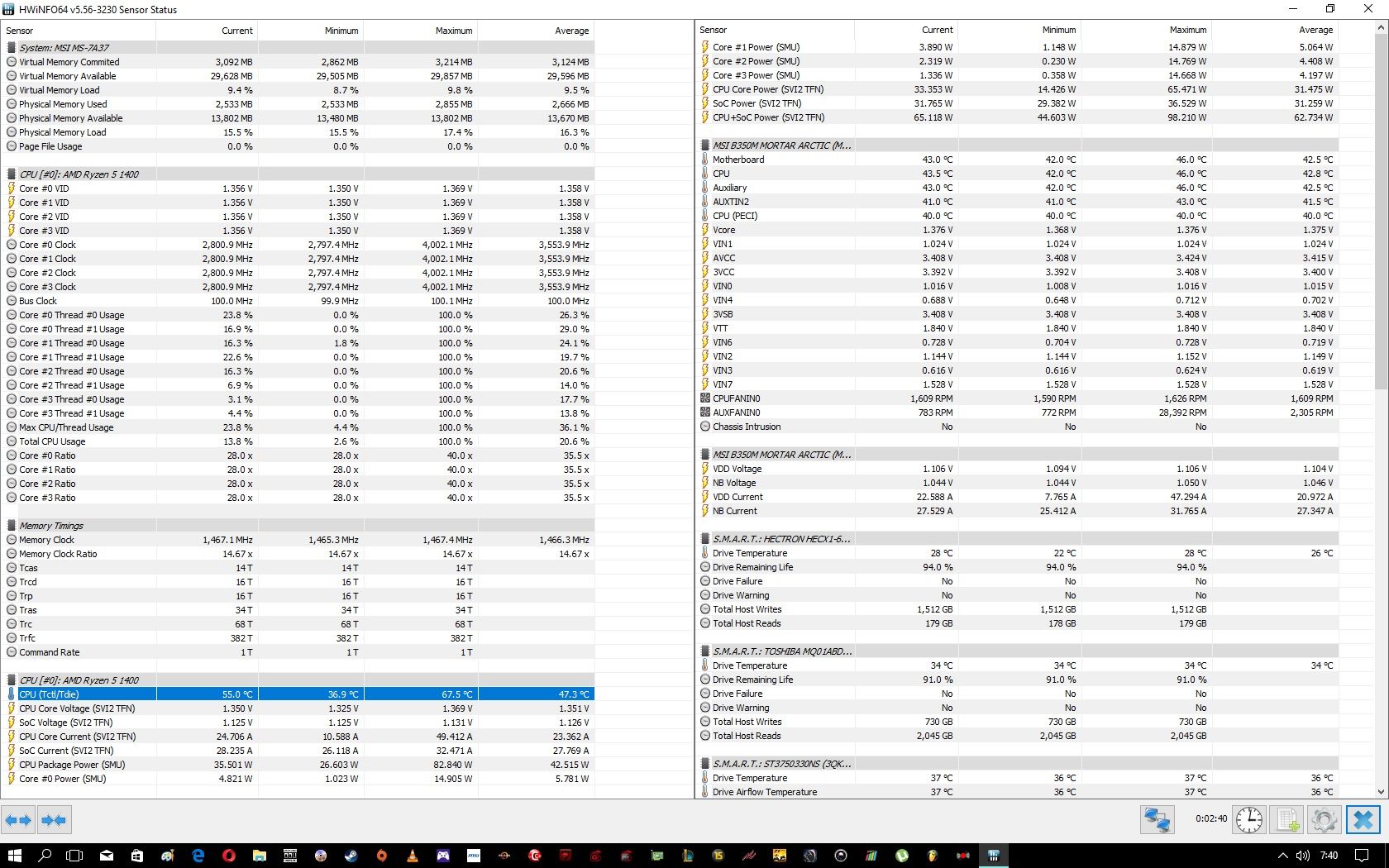Select the Virtual Memory Commited row
1389x868 pixels.
(x=298, y=62)
